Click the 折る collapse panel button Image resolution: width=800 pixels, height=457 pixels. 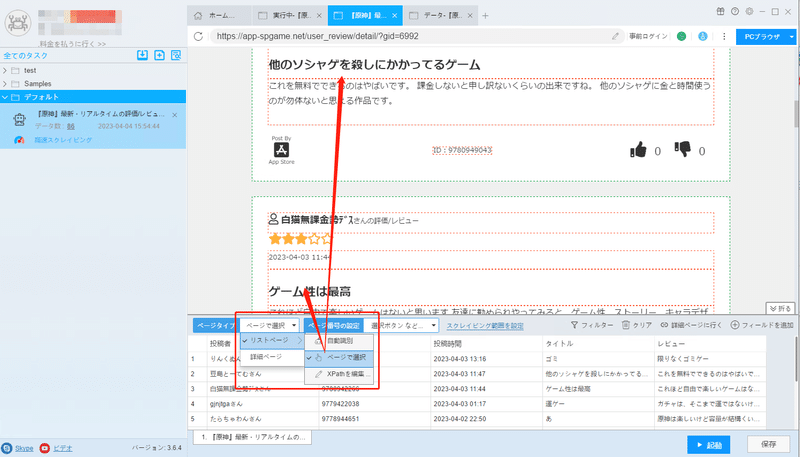pyautogui.click(x=780, y=309)
